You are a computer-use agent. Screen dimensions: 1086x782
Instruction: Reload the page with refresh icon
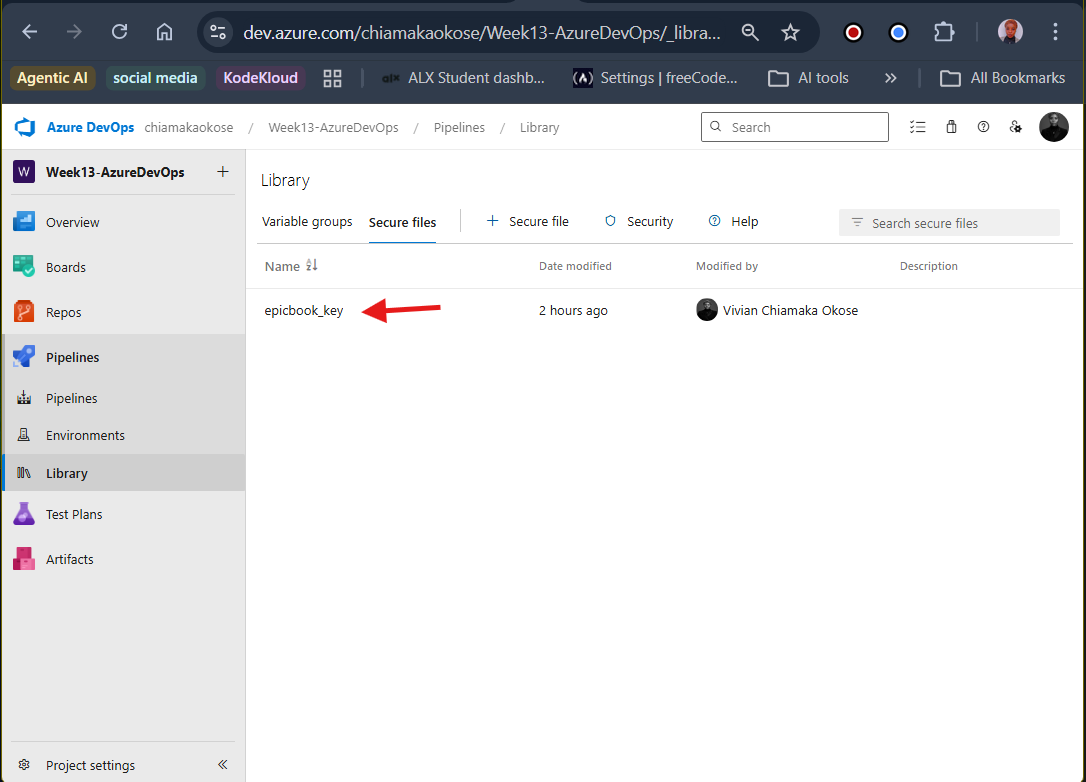119,32
